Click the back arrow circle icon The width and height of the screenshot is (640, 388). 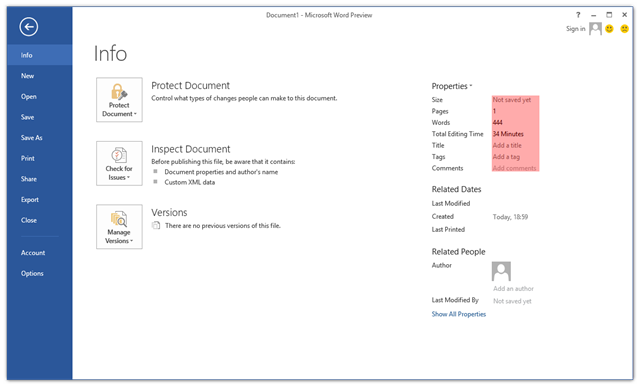[x=29, y=27]
